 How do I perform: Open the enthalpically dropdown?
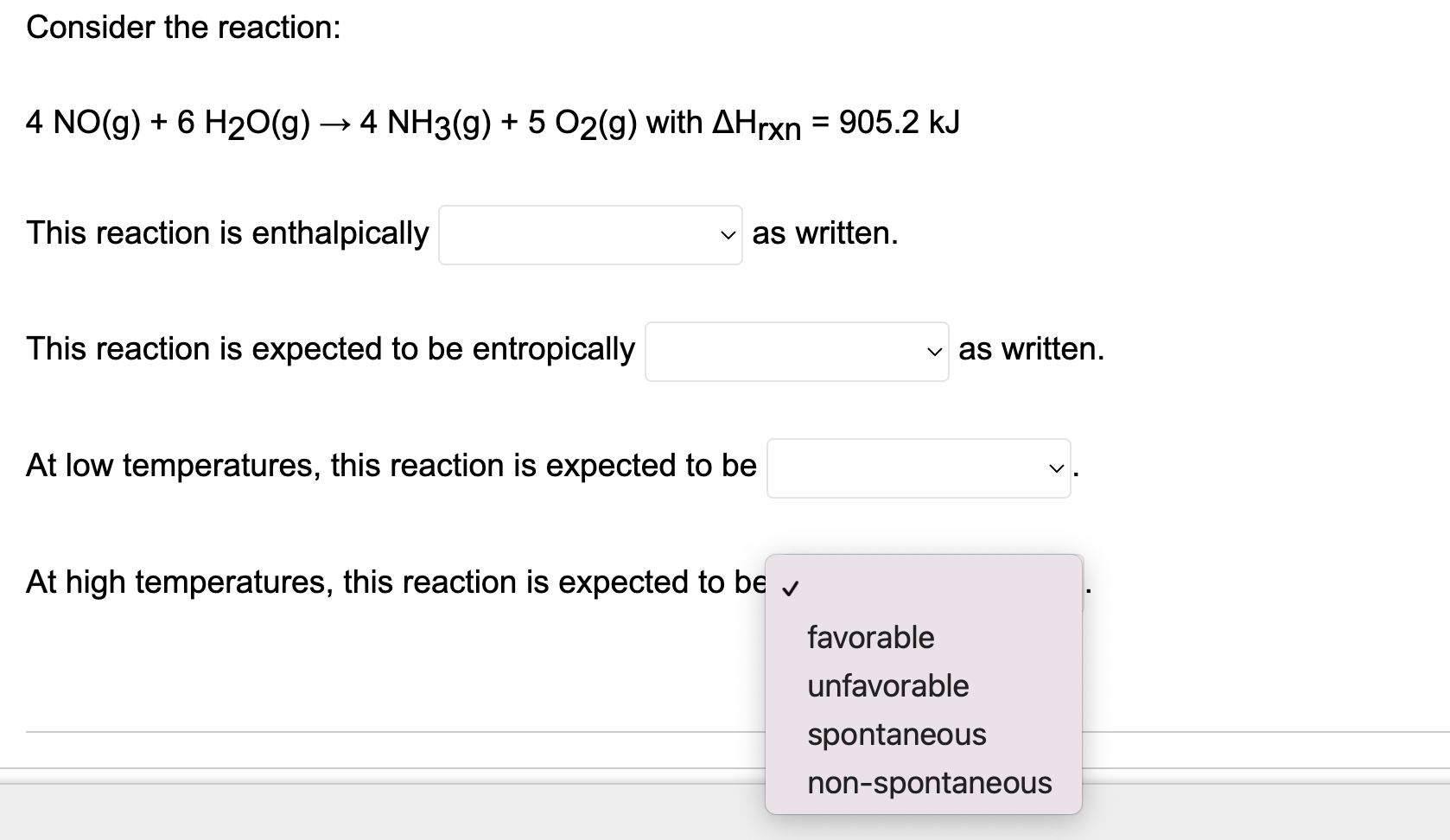pos(590,233)
